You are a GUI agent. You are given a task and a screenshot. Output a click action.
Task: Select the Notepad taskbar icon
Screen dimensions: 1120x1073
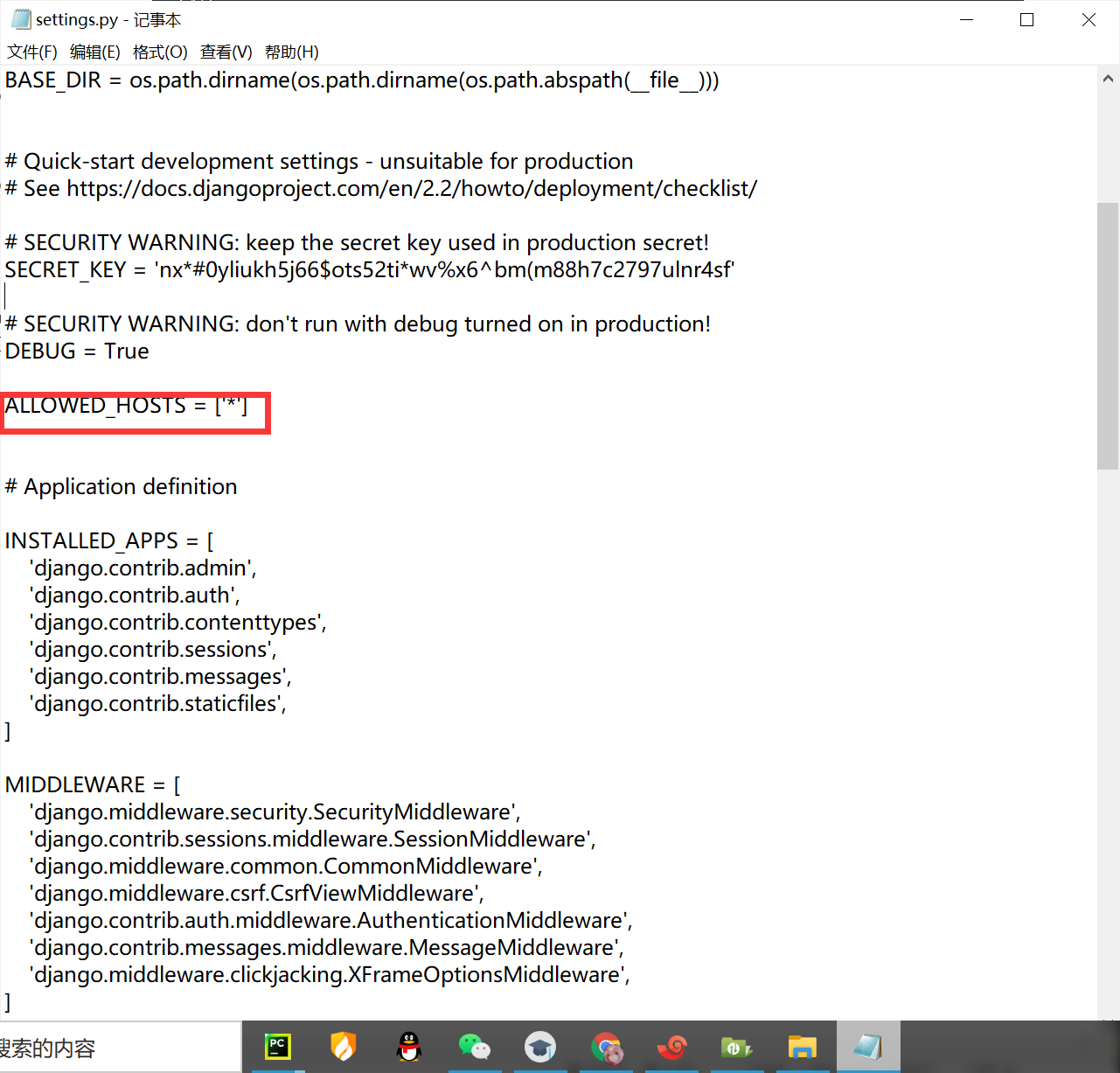click(x=868, y=1047)
